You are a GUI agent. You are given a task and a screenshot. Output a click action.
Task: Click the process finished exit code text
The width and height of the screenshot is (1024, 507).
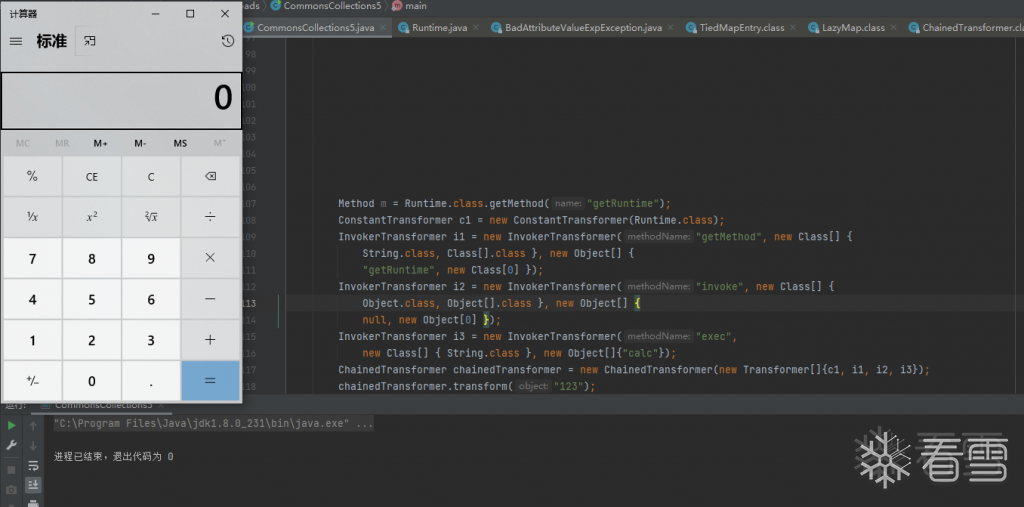[x=114, y=457]
